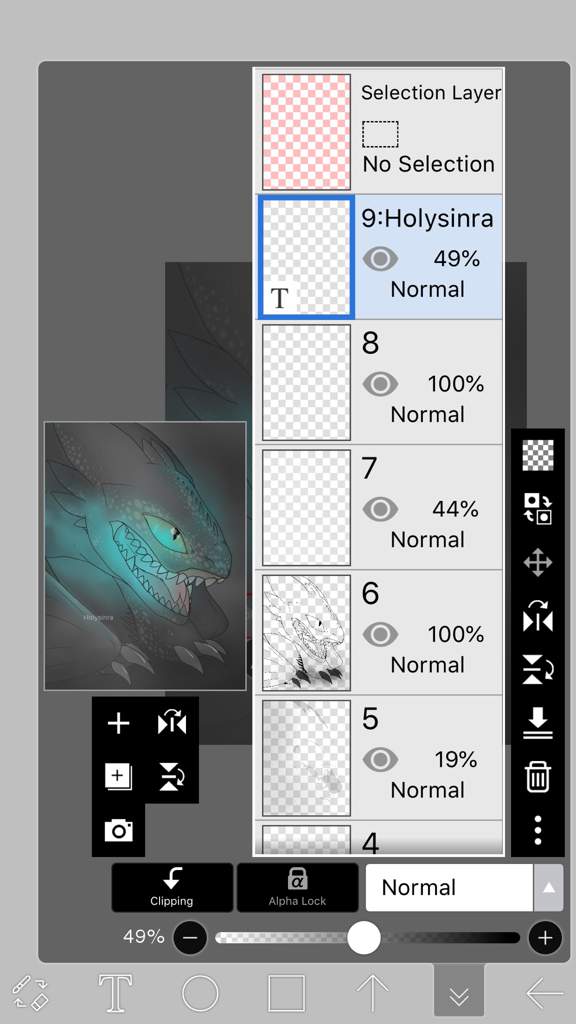Select the layer move transform icon

tap(537, 562)
